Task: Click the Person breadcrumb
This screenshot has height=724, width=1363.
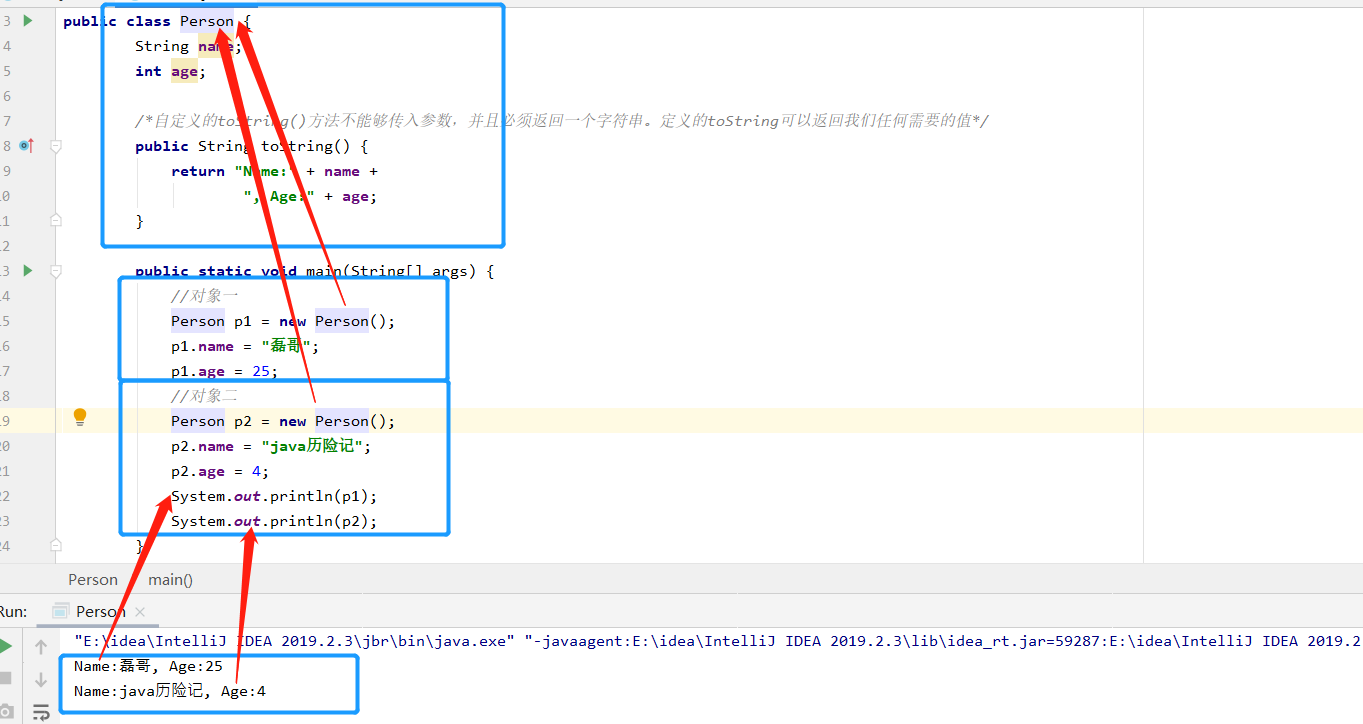Action: coord(93,579)
